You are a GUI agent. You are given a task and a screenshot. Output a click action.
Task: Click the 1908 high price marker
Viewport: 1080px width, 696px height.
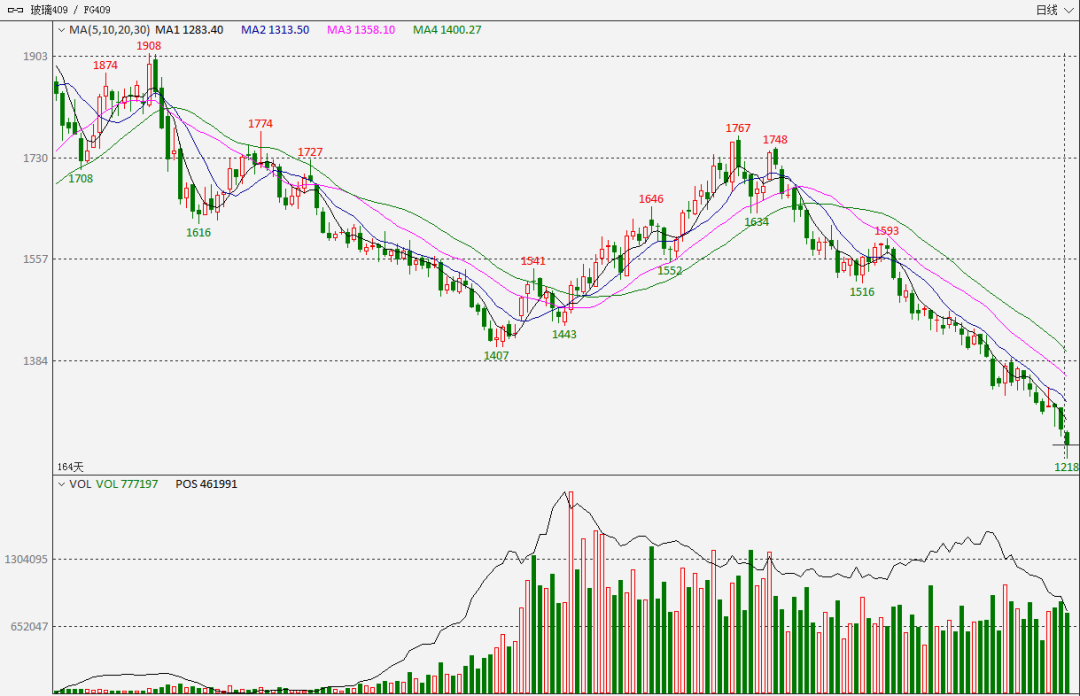[149, 46]
